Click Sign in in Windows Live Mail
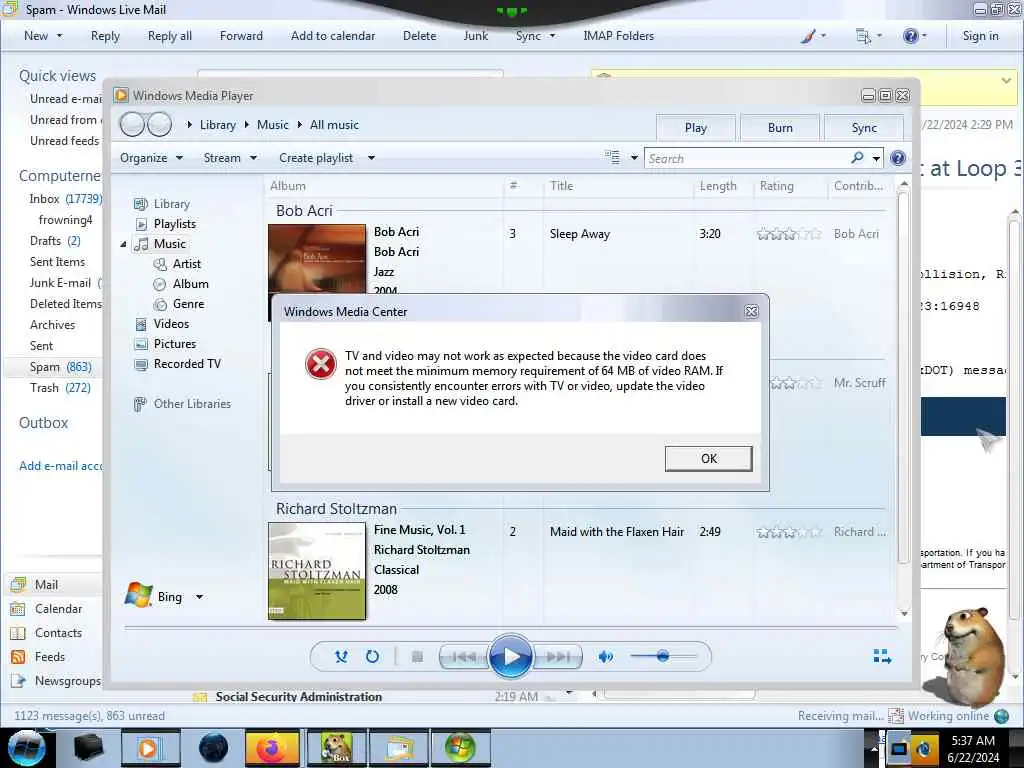Screen dimensions: 1024x768 [980, 36]
